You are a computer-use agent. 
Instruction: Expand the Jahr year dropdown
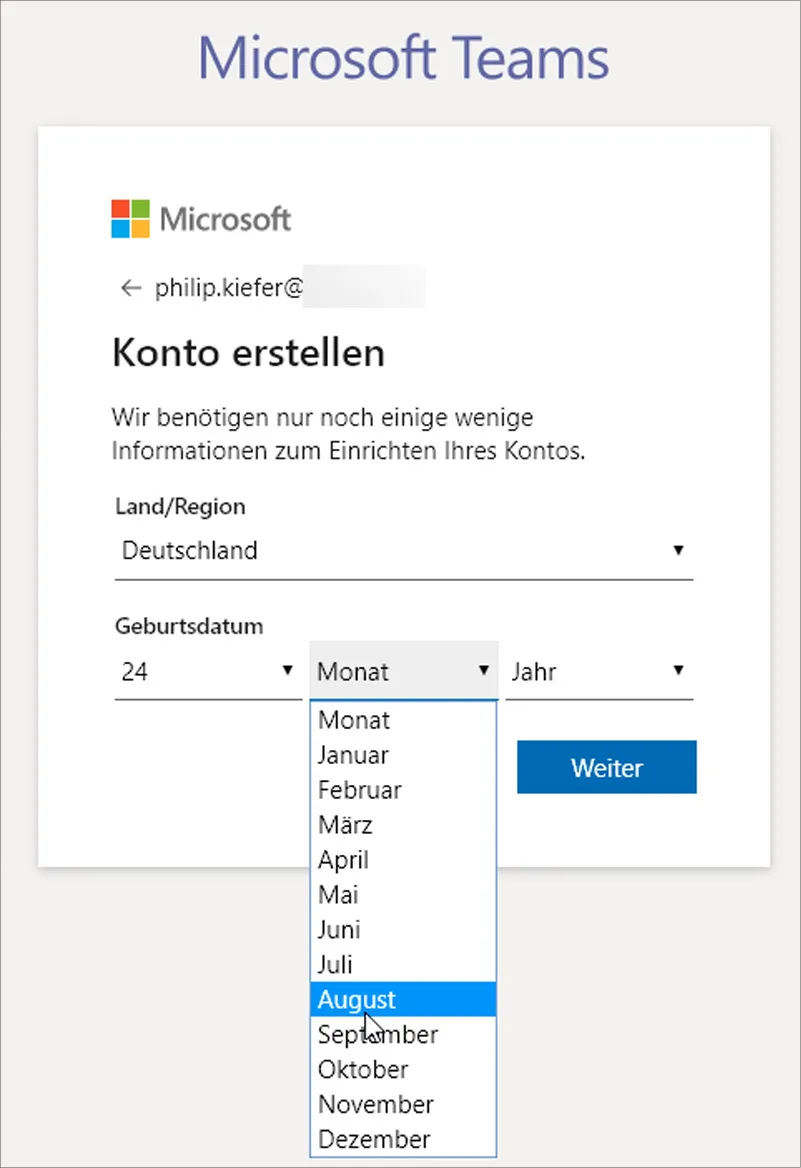click(x=598, y=672)
